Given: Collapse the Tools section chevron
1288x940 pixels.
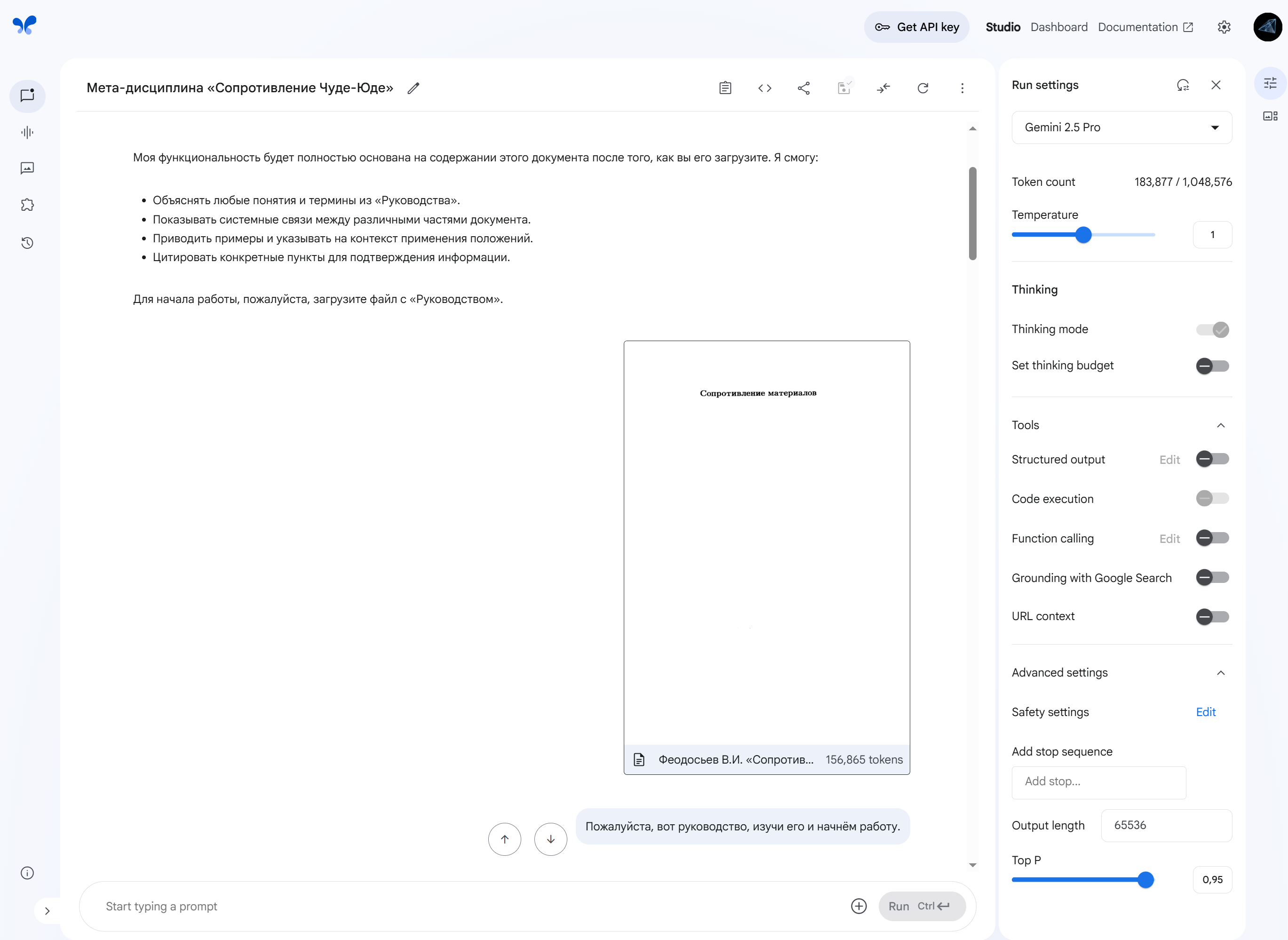Looking at the screenshot, I should click(x=1221, y=426).
